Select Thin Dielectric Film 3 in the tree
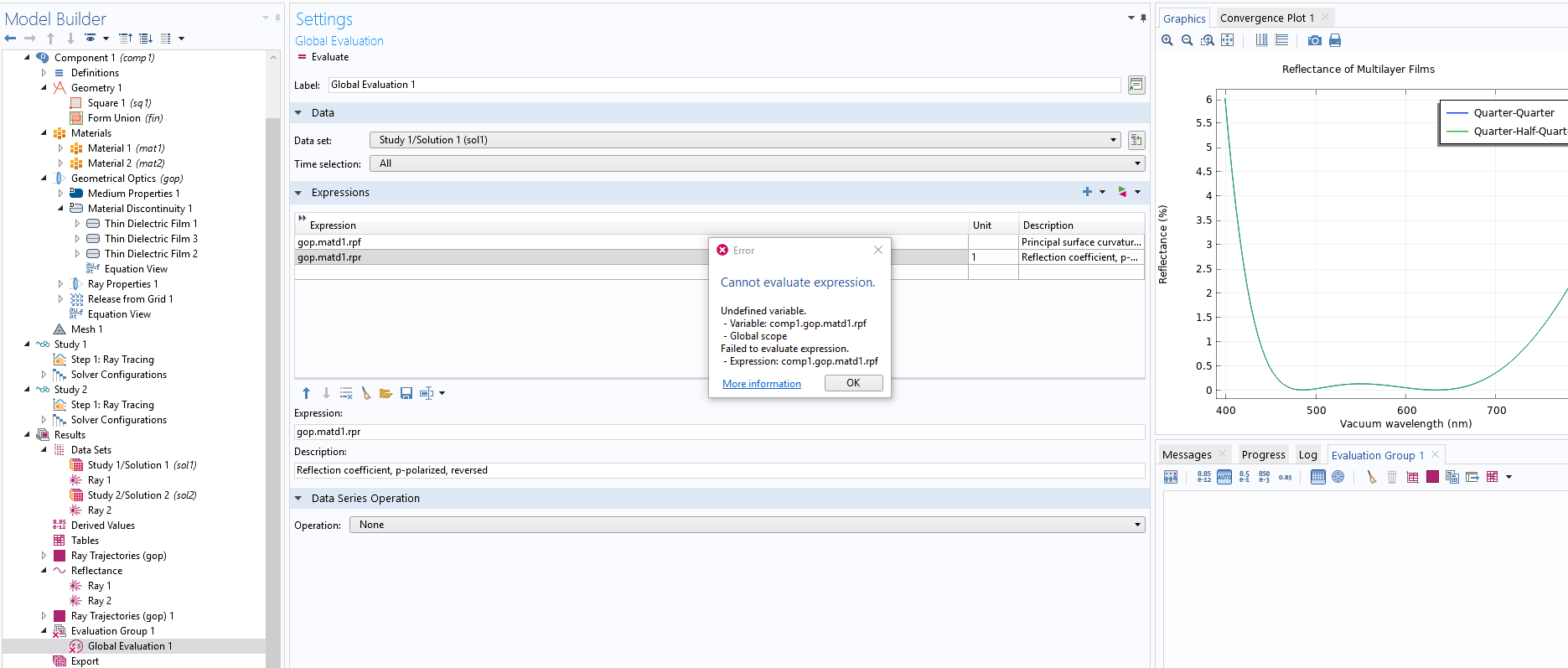Screen dimensions: 1568x668 151,239
